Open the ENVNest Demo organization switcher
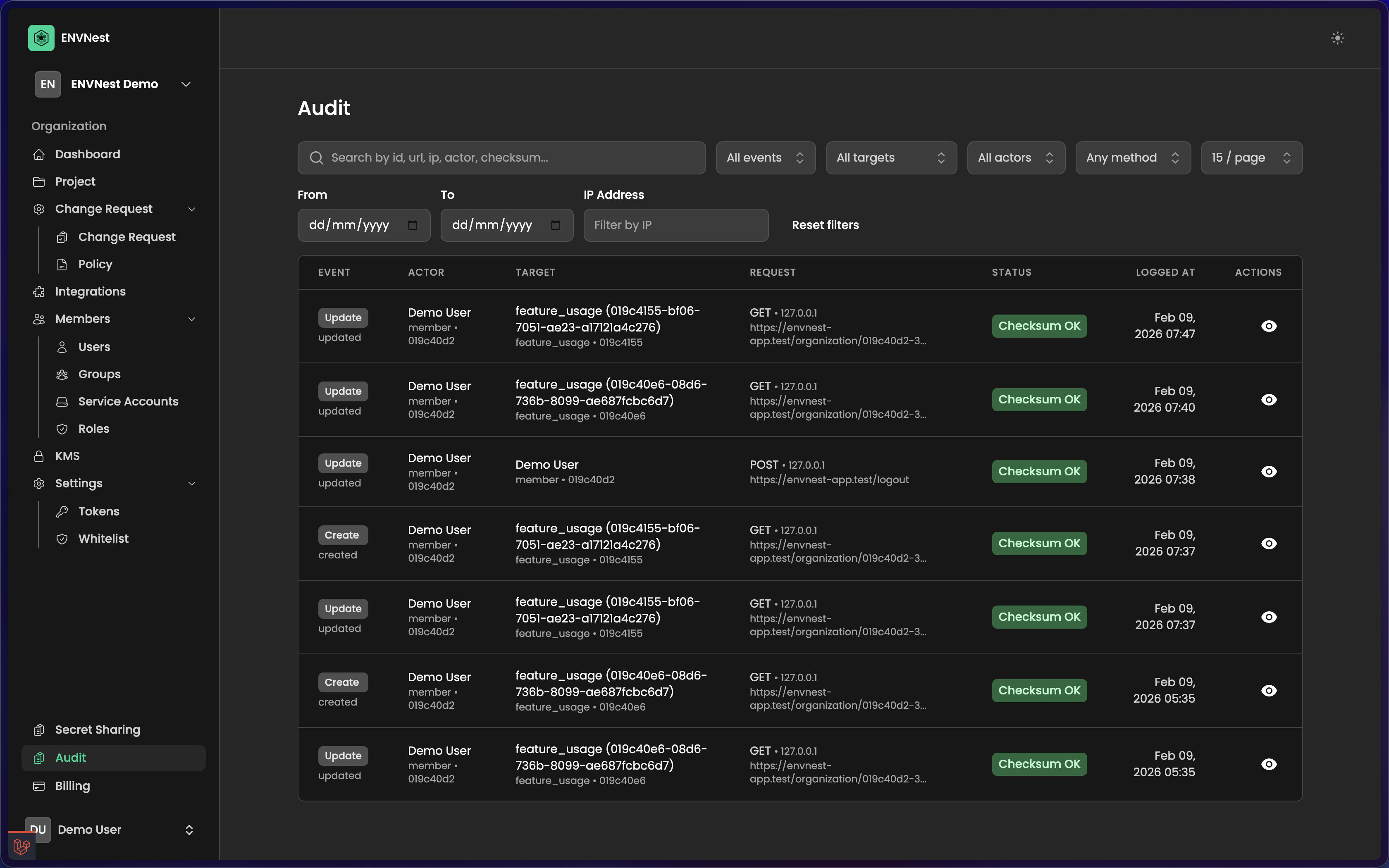The image size is (1389, 868). click(115, 84)
